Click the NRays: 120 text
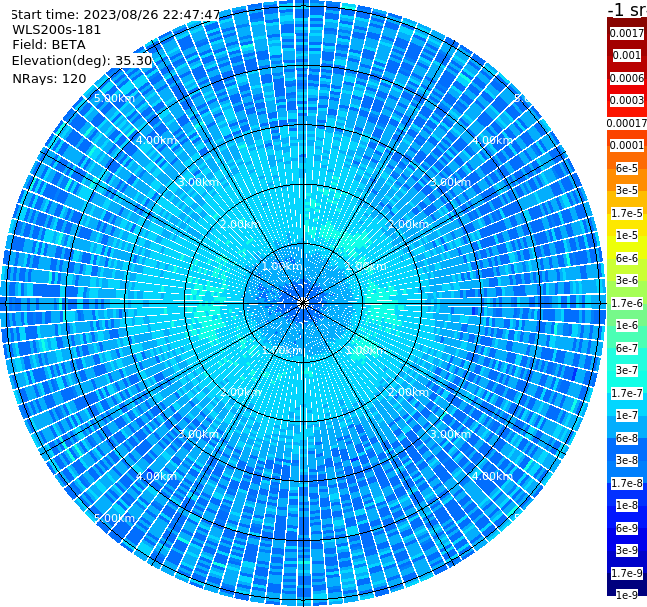The width and height of the screenshot is (647, 607). pyautogui.click(x=49, y=78)
